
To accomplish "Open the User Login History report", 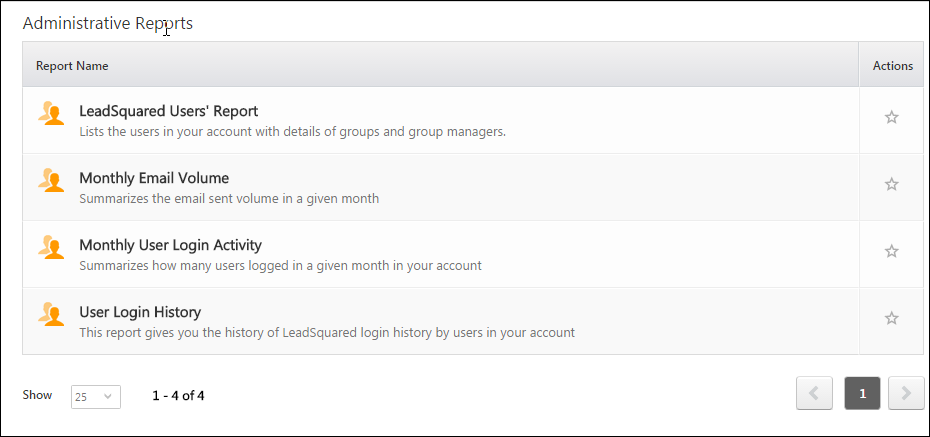I will (140, 312).
